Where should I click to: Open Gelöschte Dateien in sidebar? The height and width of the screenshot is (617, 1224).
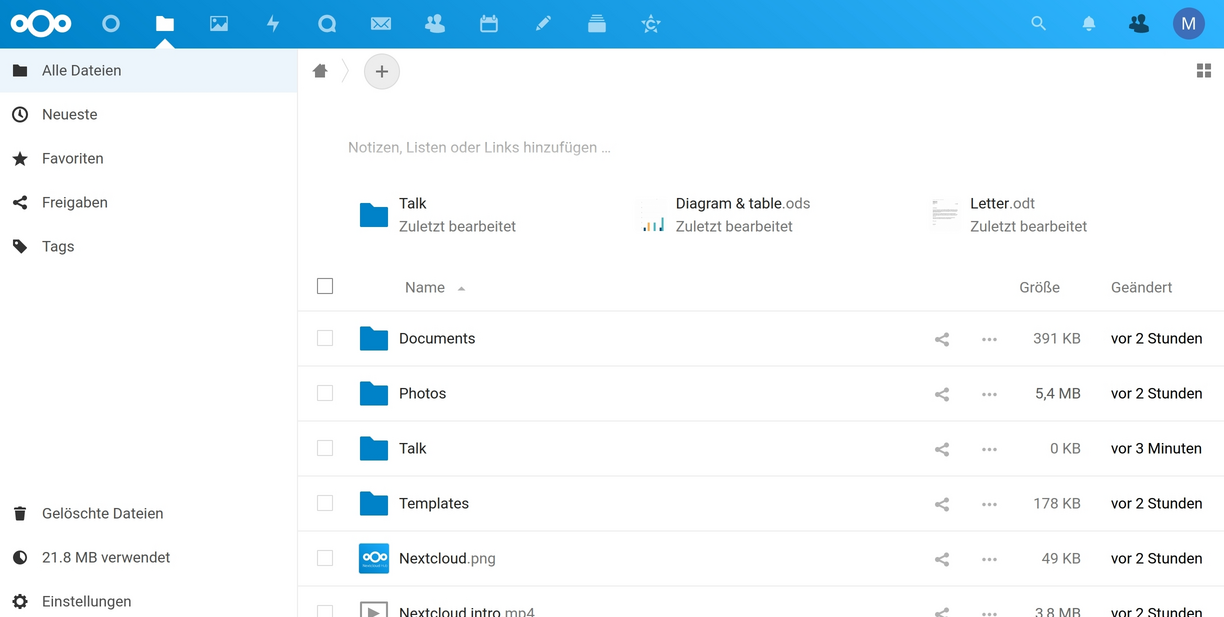pos(102,513)
